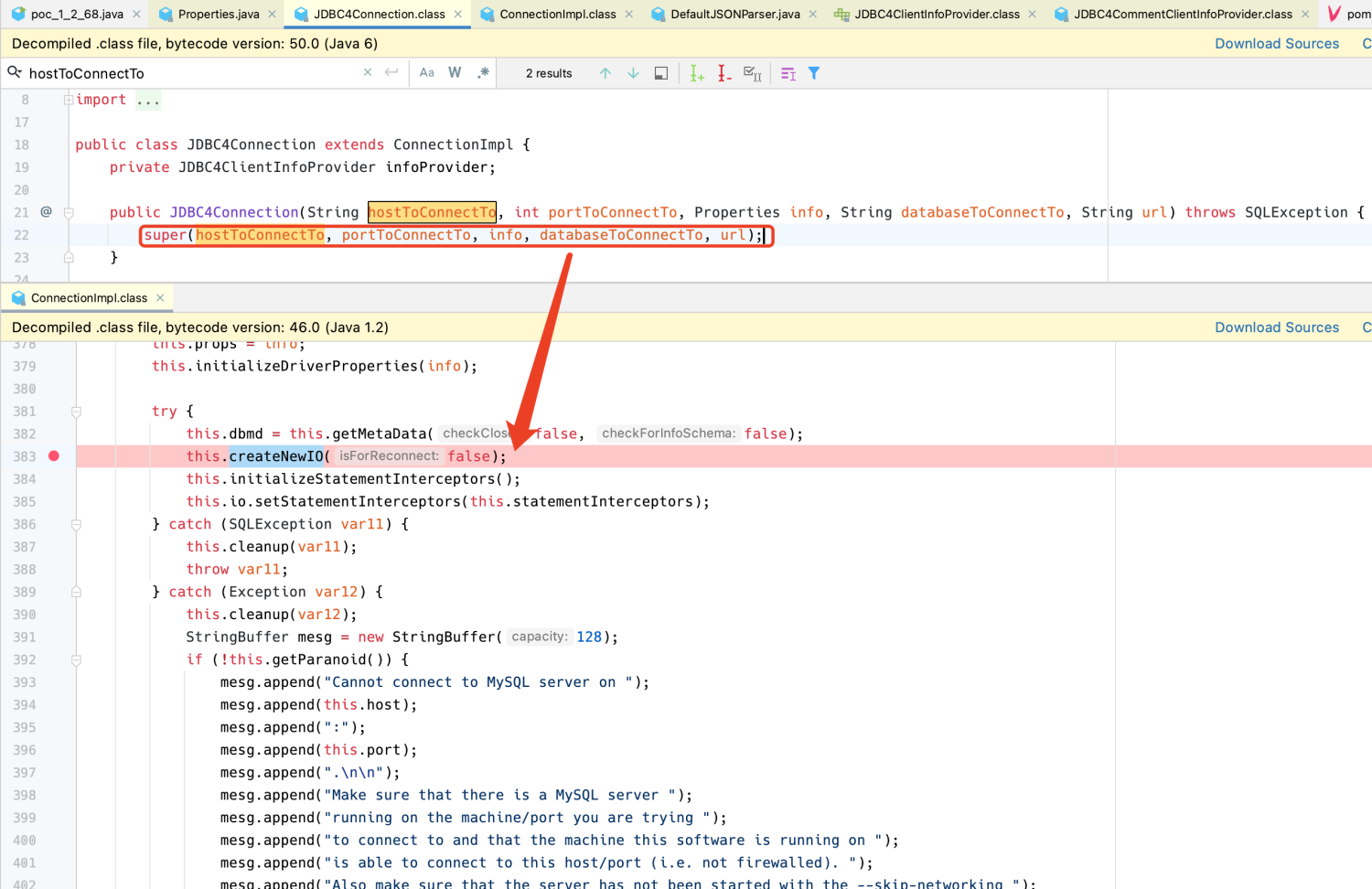
Task: Click the @ gutter icon on line 21
Action: click(47, 212)
